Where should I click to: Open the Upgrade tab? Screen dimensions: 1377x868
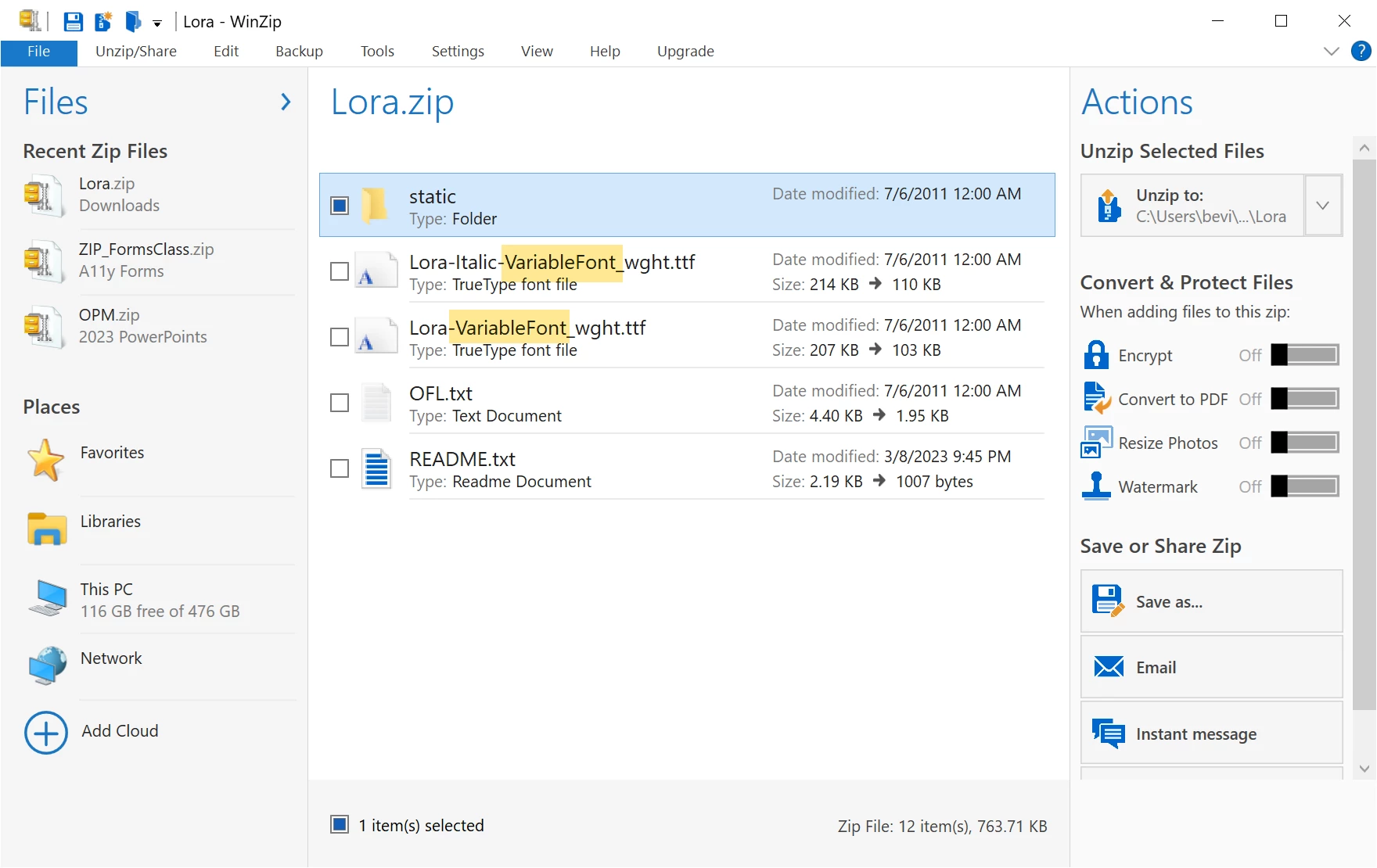685,52
